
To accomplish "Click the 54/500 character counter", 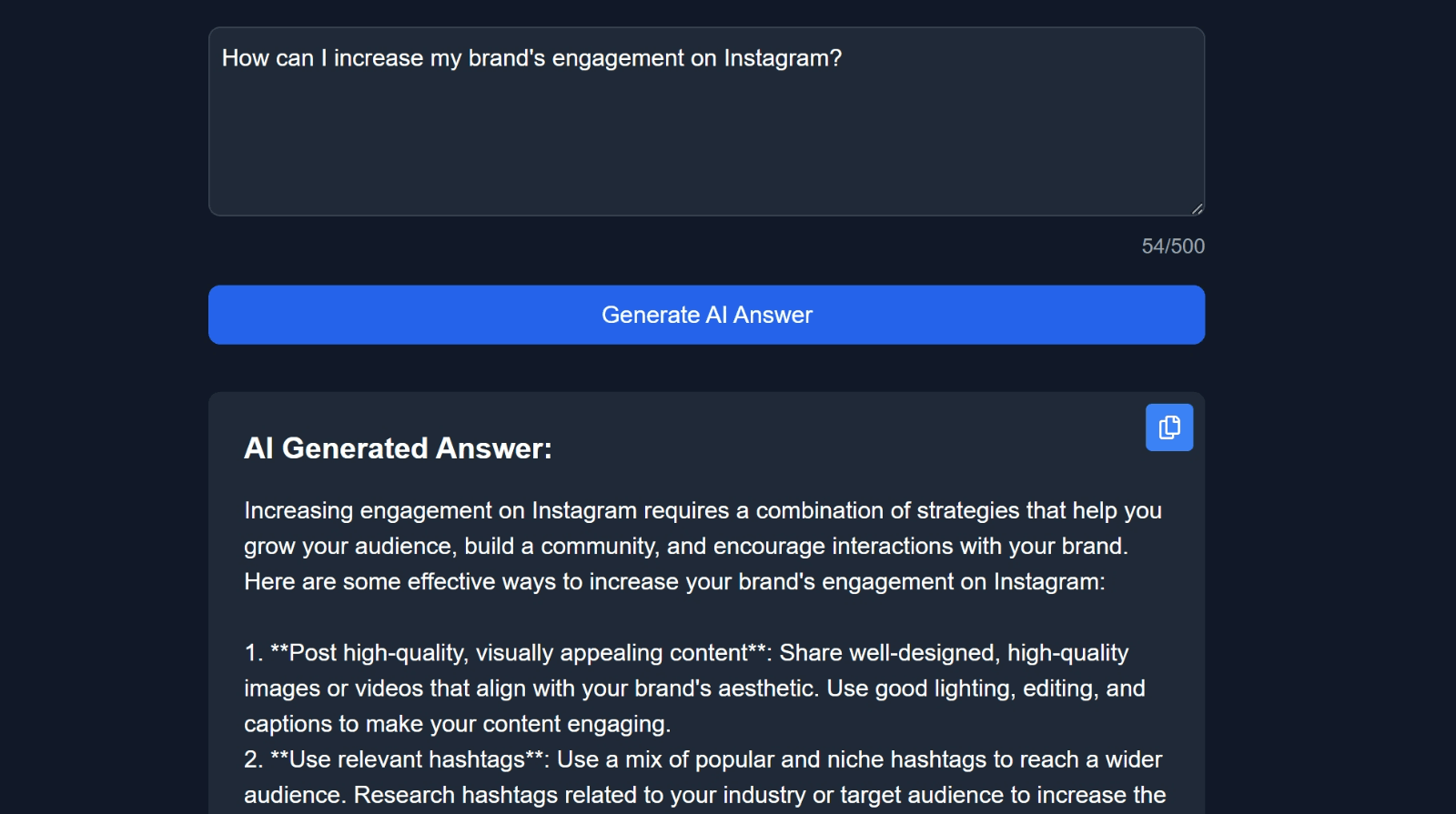I will (1173, 246).
